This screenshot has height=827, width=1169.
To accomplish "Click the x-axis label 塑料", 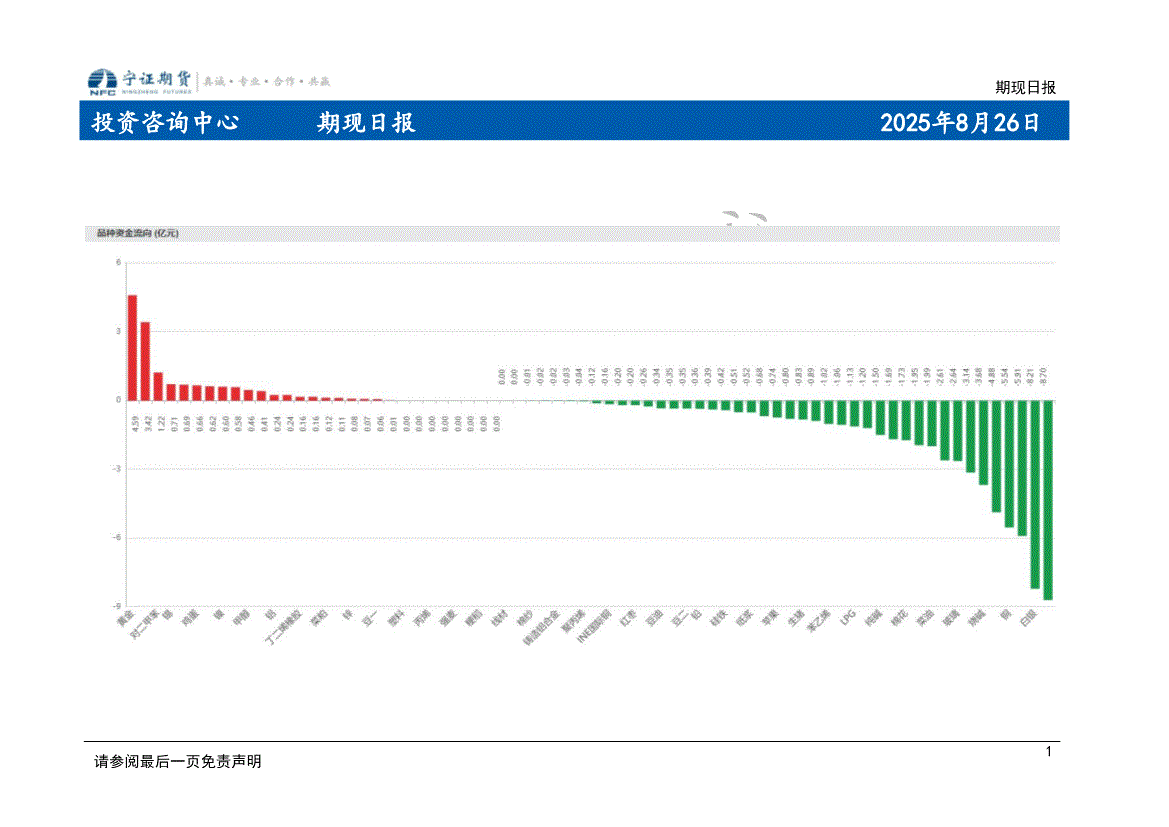I will (x=396, y=617).
